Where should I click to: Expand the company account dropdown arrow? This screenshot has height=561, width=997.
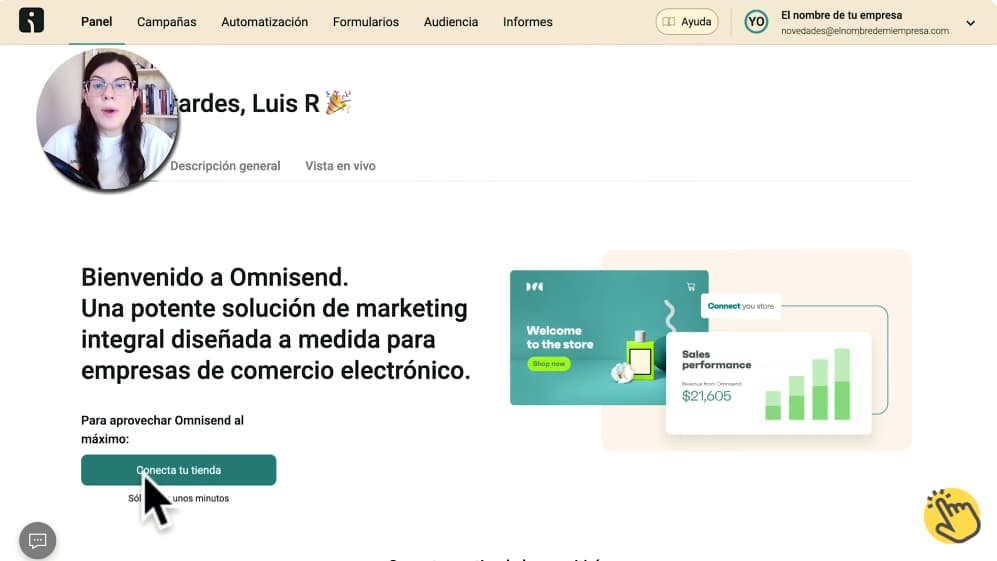tap(970, 23)
